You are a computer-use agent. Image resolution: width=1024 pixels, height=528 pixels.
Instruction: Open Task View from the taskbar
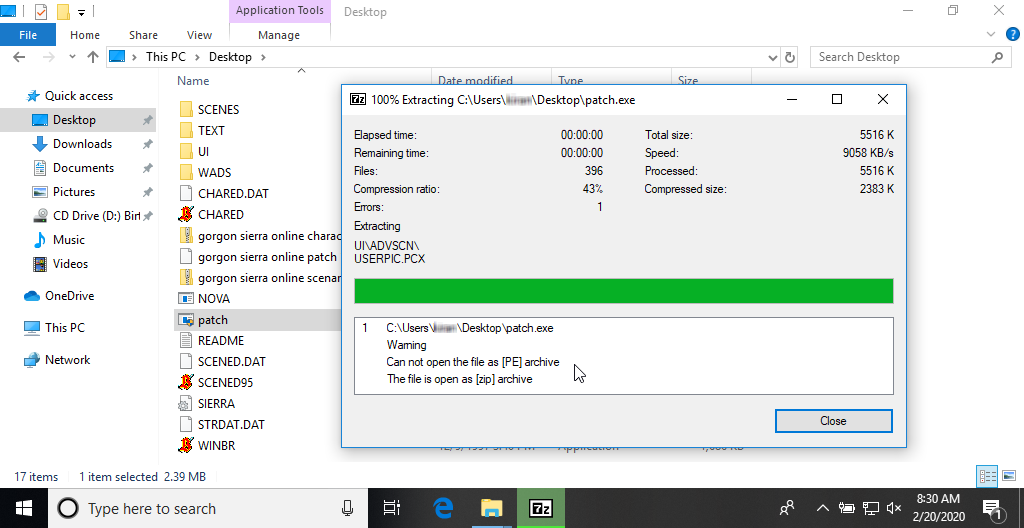coord(391,508)
